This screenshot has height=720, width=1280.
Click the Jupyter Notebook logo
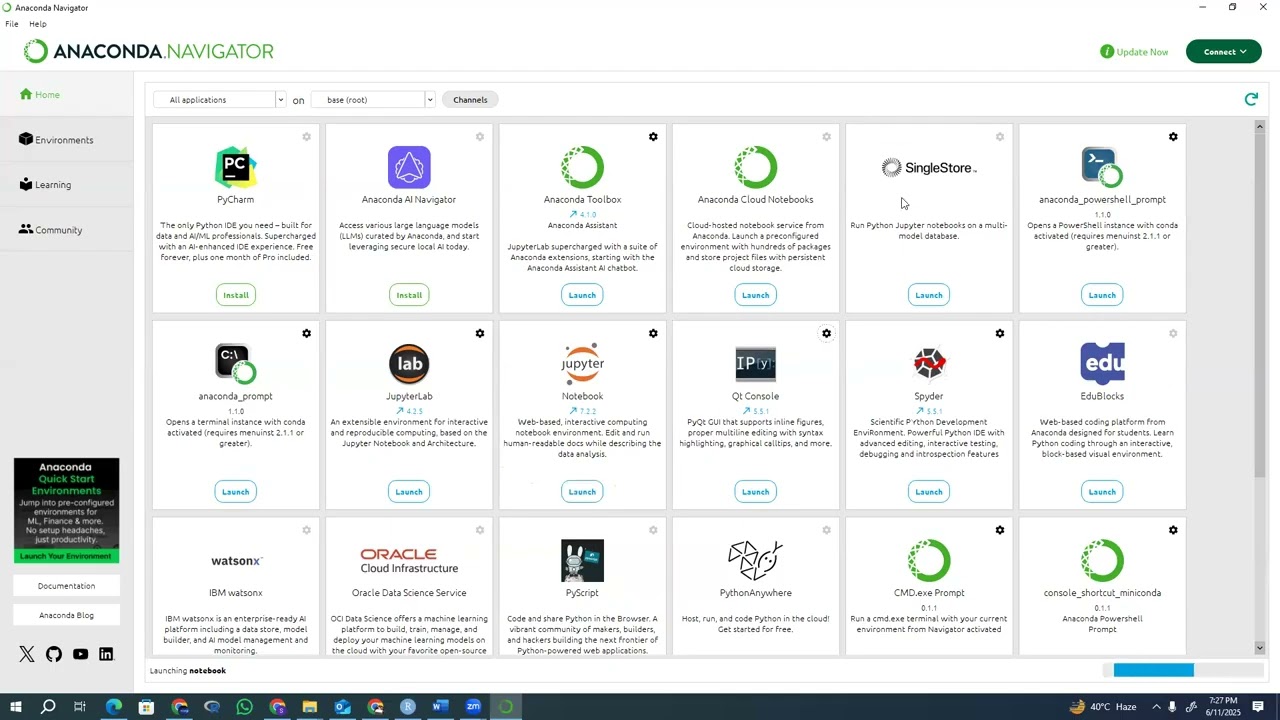point(582,364)
